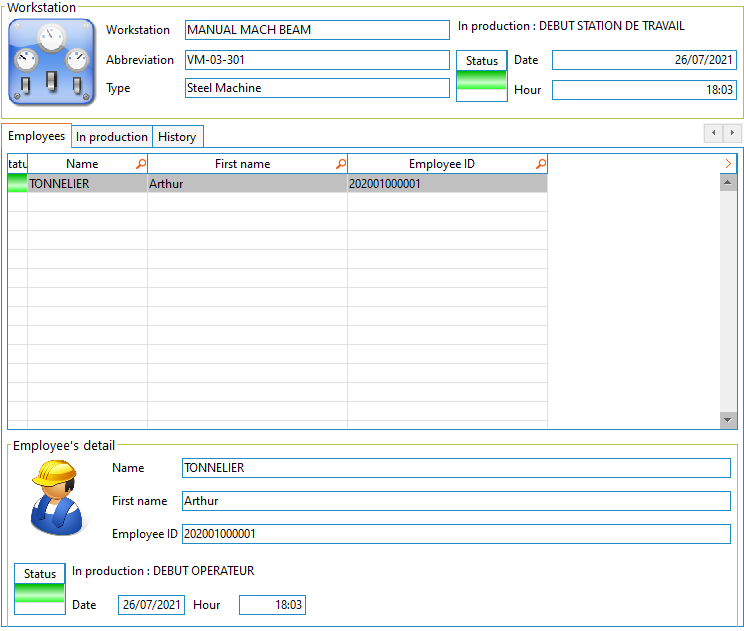Click the scrollbar up arrow in employee list
This screenshot has width=744, height=631.
[728, 182]
